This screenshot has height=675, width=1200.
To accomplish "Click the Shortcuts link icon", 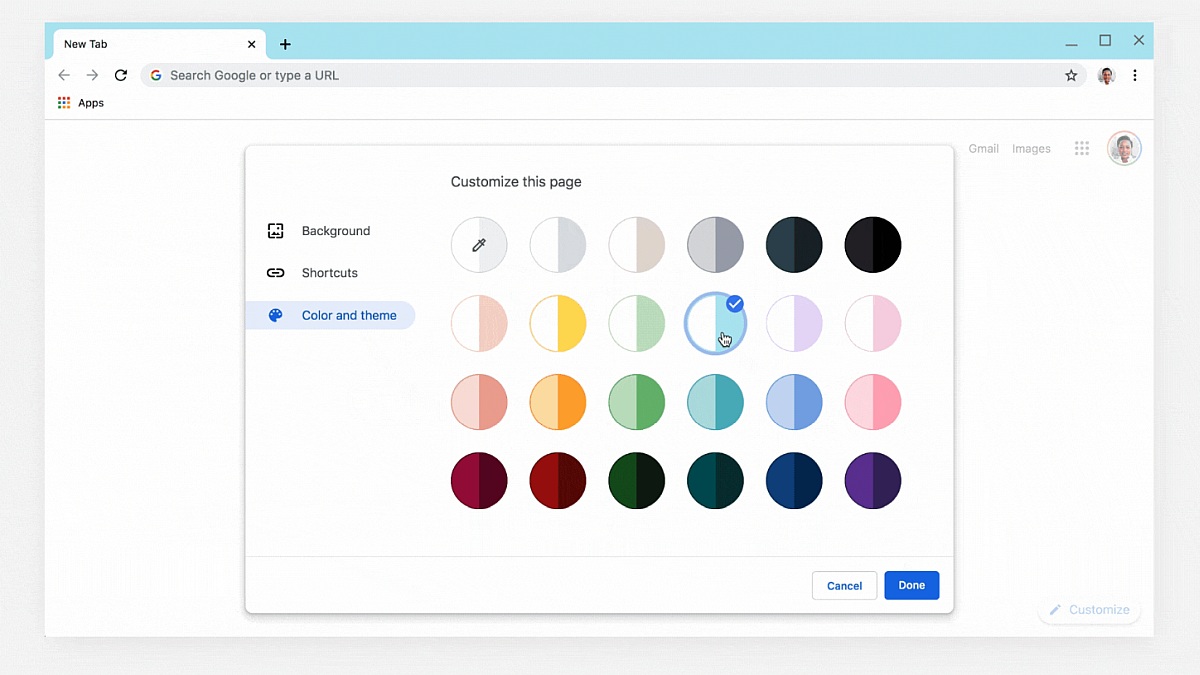I will pyautogui.click(x=275, y=272).
